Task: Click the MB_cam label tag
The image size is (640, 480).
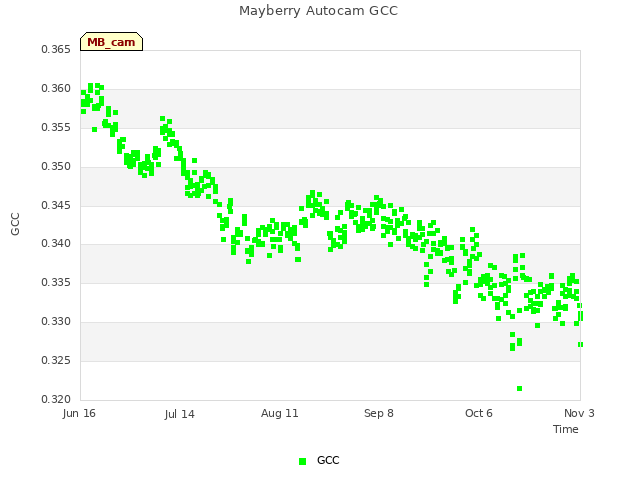Action: tap(111, 42)
